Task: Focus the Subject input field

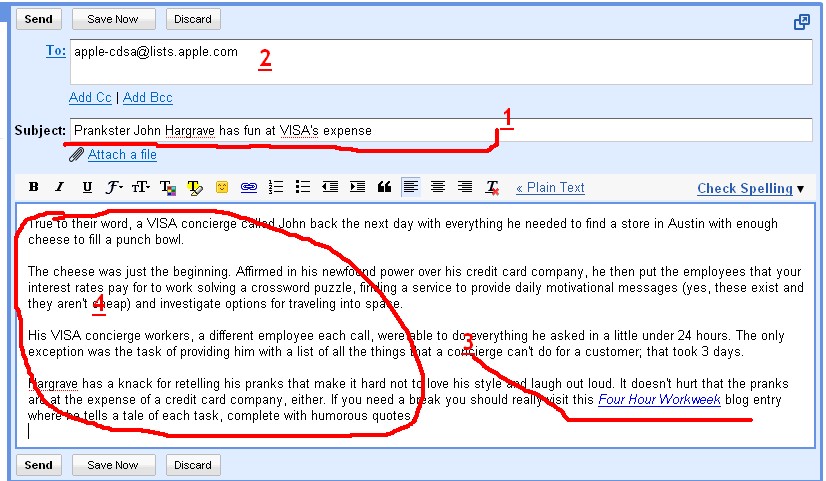Action: 441,130
